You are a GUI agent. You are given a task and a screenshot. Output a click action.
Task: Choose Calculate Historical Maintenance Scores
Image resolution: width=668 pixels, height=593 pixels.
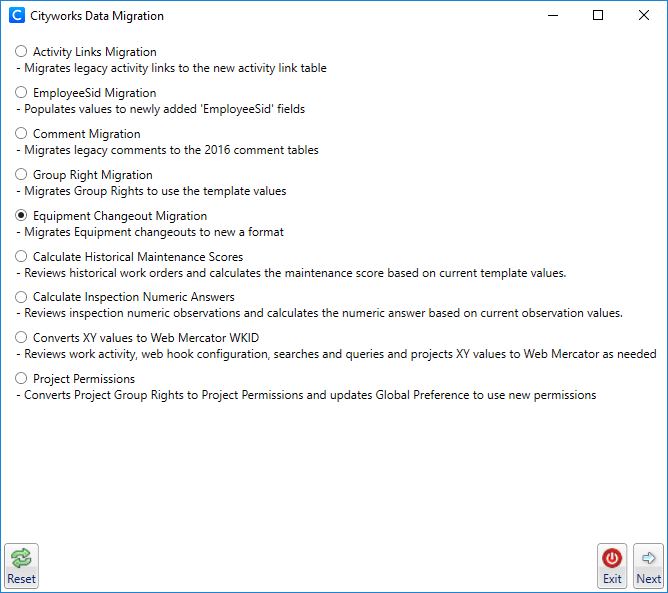click(x=22, y=257)
